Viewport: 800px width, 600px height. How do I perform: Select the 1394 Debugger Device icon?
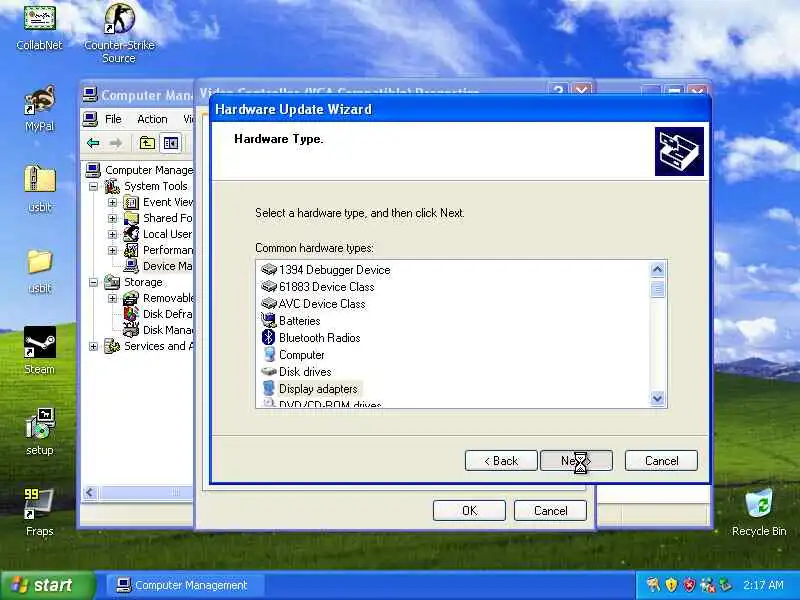coord(269,269)
